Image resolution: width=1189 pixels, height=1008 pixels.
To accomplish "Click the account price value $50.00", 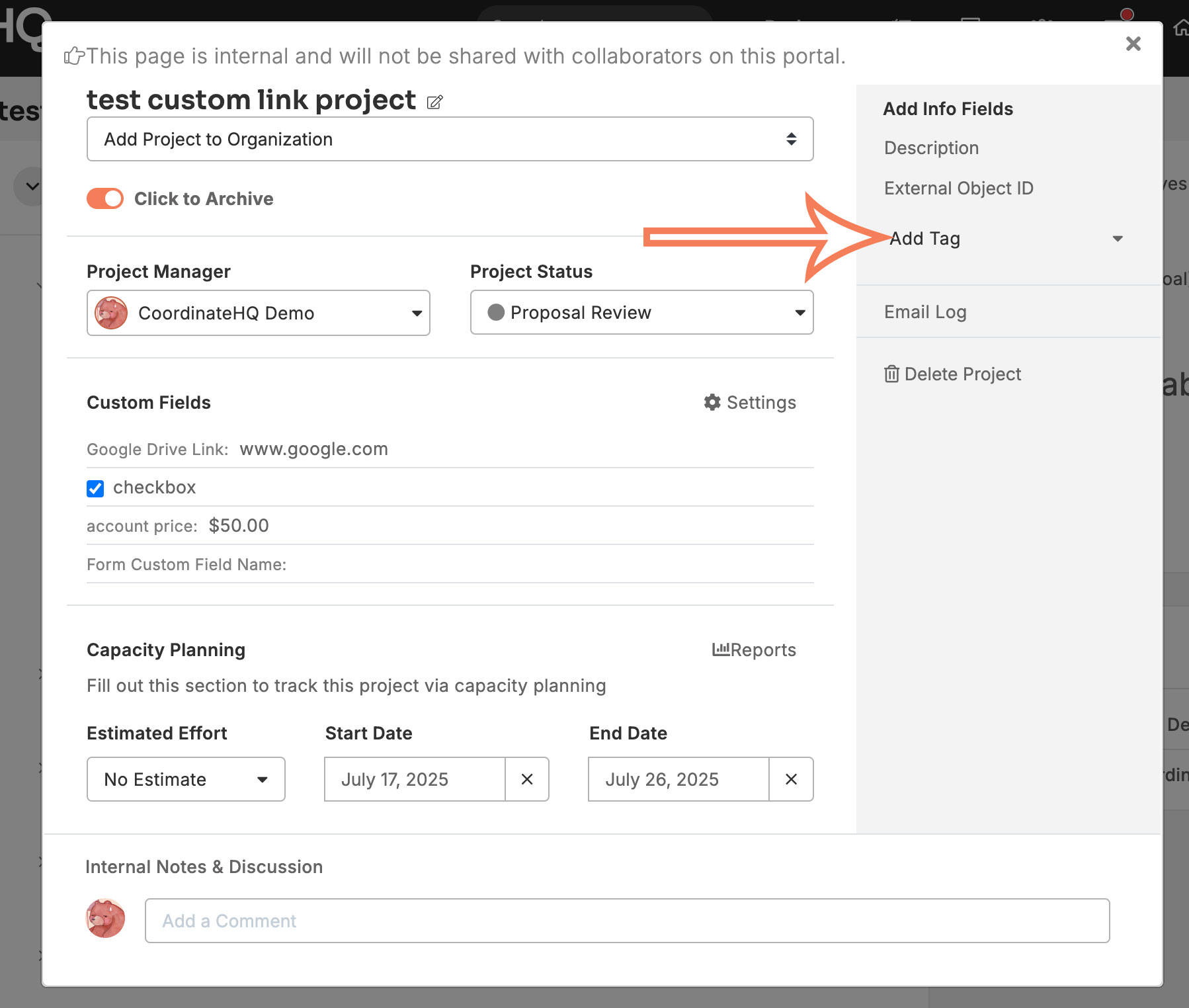I will (x=239, y=526).
